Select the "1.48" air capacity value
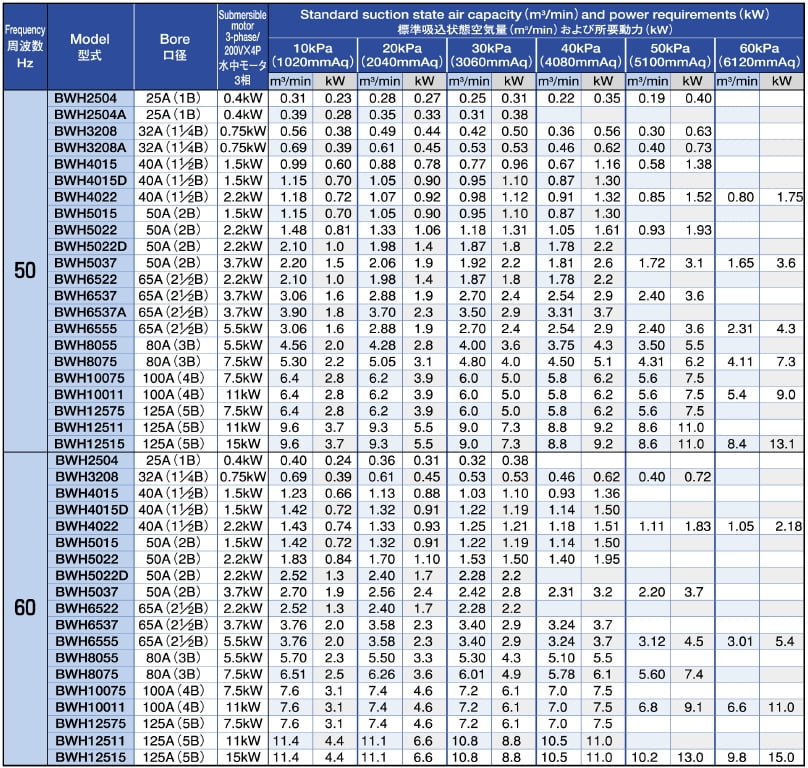Viewport: 808px width, 768px height. (x=293, y=230)
